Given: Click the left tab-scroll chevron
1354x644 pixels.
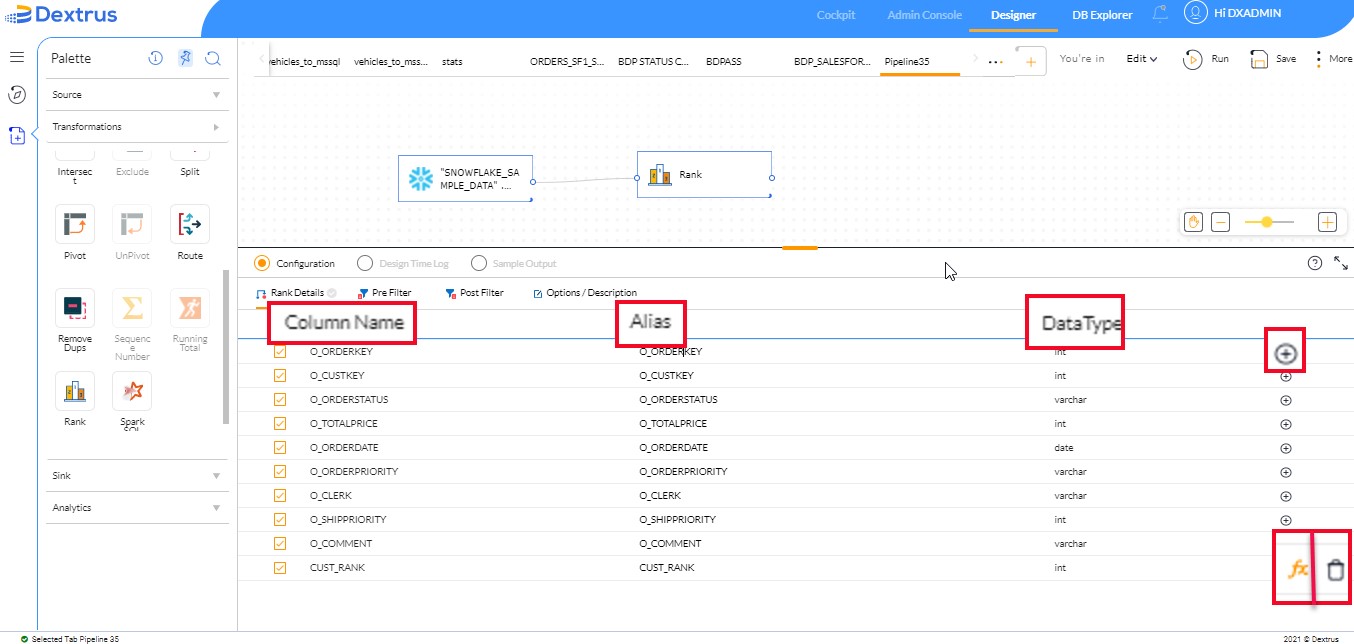Looking at the screenshot, I should coord(262,59).
